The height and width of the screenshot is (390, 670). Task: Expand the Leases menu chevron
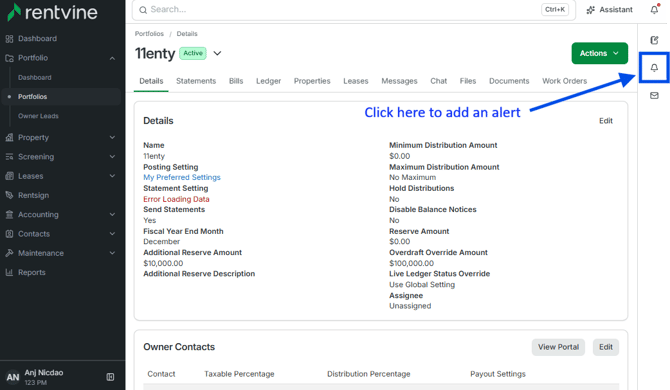point(112,176)
